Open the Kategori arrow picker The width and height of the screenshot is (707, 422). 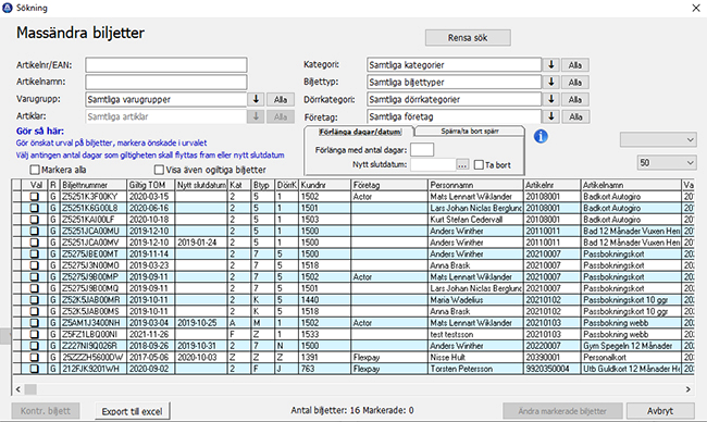[551, 65]
